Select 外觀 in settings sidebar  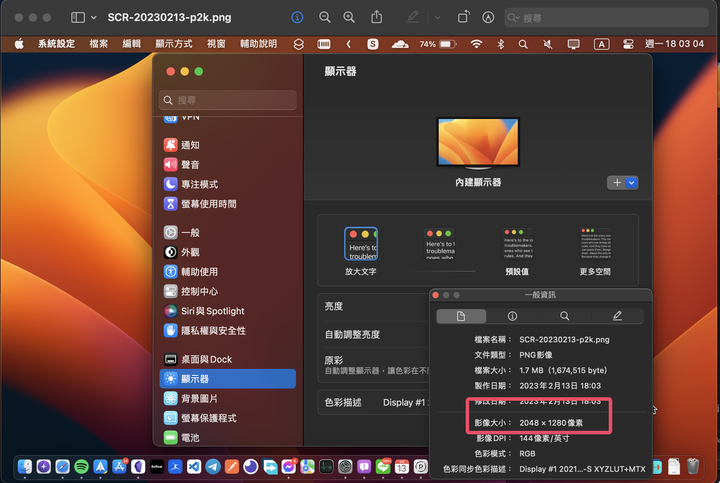[x=228, y=252]
